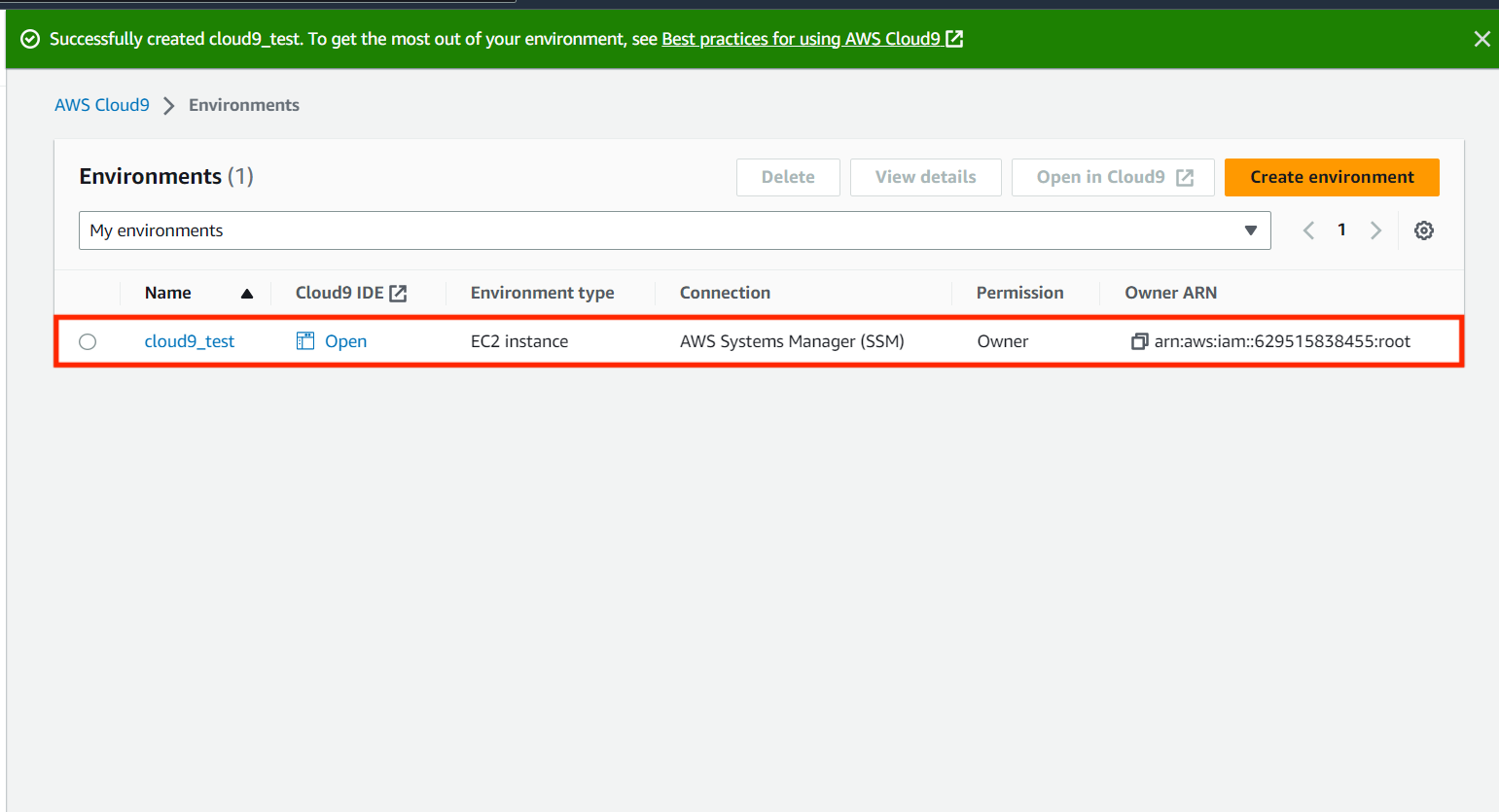The height and width of the screenshot is (812, 1499).
Task: Click the Permission column header
Action: tap(1019, 293)
